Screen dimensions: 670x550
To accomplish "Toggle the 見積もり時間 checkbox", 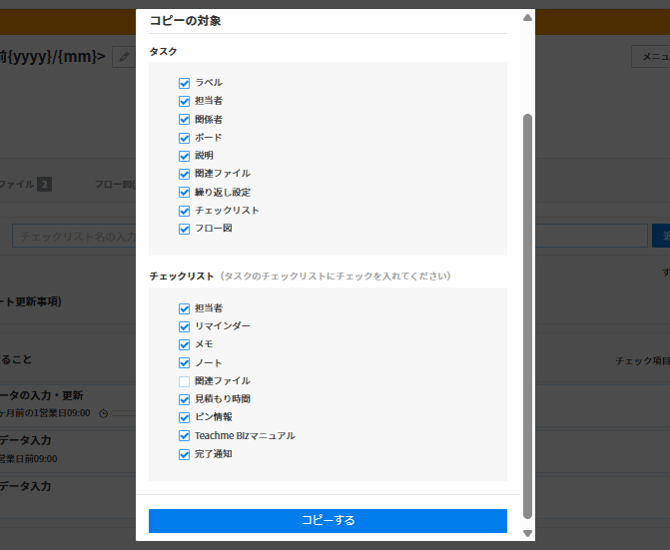I will pos(184,399).
